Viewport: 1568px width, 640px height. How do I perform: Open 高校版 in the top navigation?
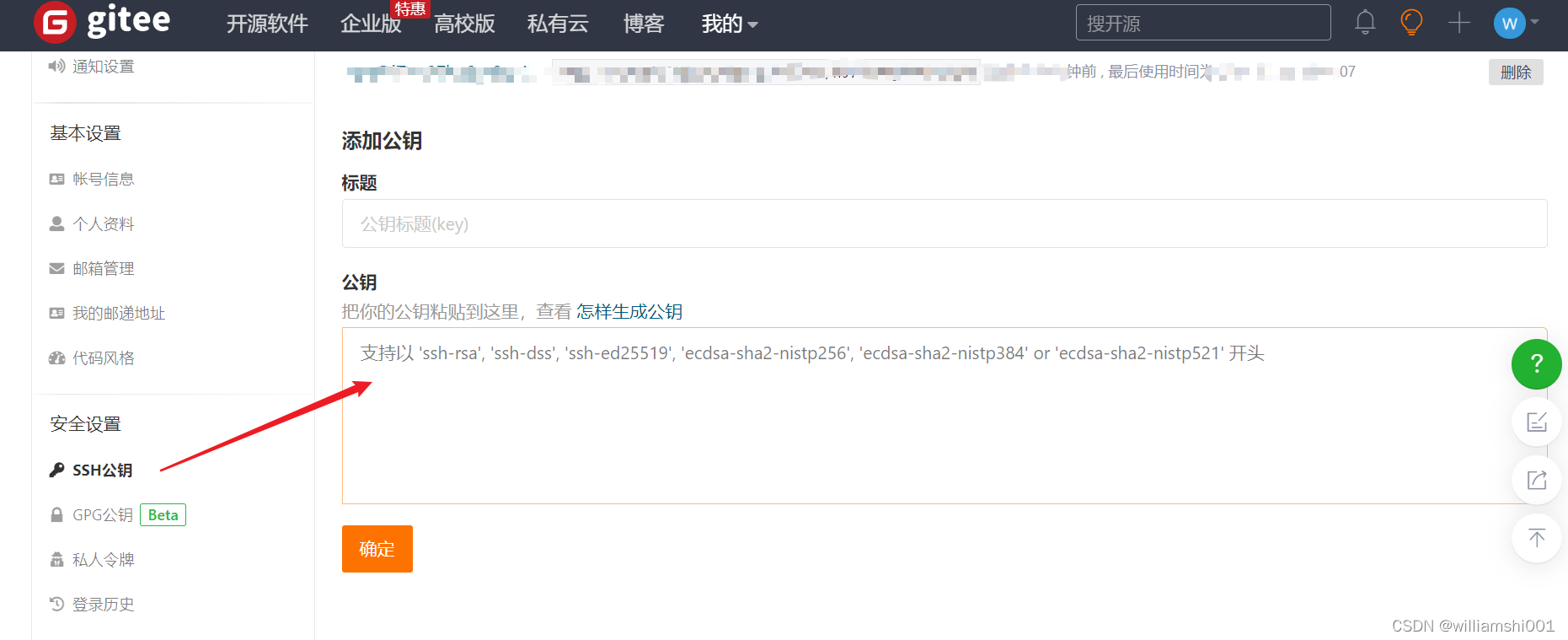(464, 24)
